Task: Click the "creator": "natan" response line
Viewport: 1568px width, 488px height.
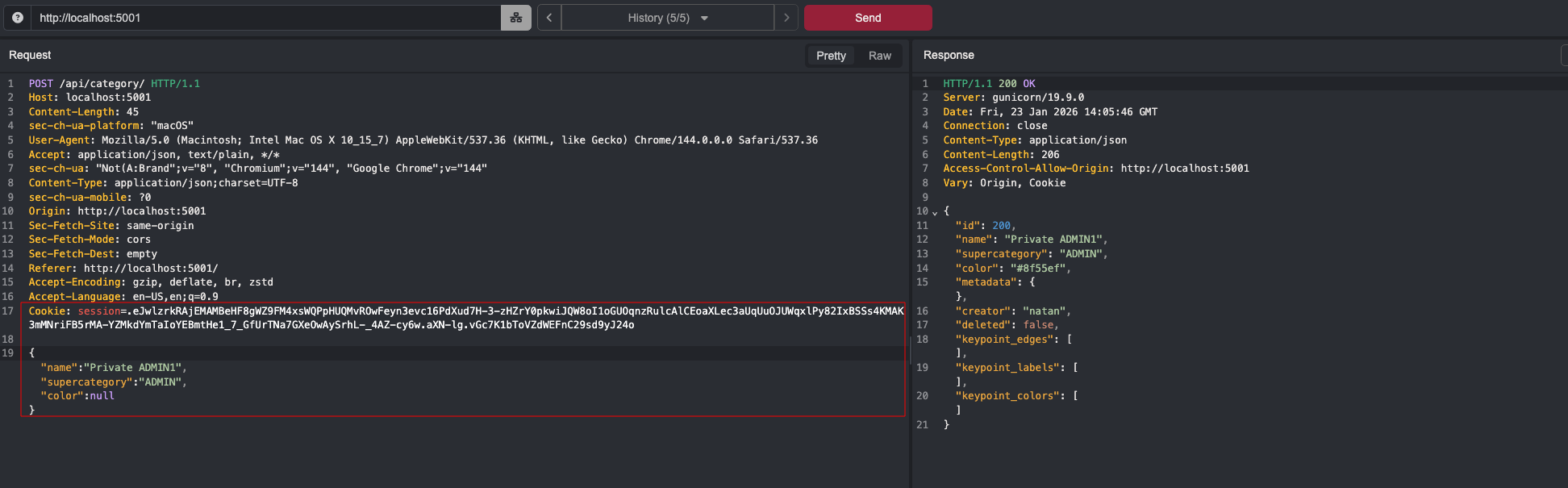Action: 1013,311
